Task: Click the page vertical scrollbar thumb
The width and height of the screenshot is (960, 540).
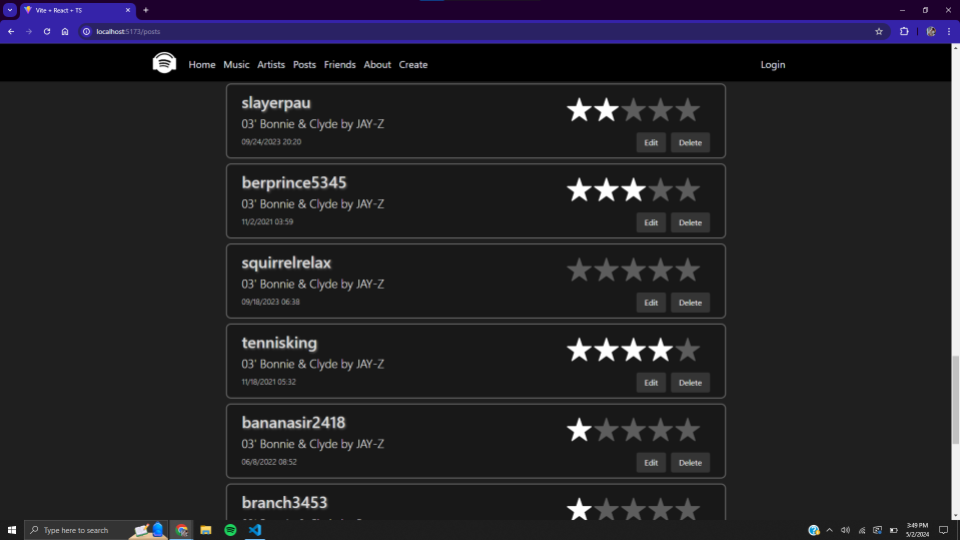Action: pyautogui.click(x=955, y=400)
